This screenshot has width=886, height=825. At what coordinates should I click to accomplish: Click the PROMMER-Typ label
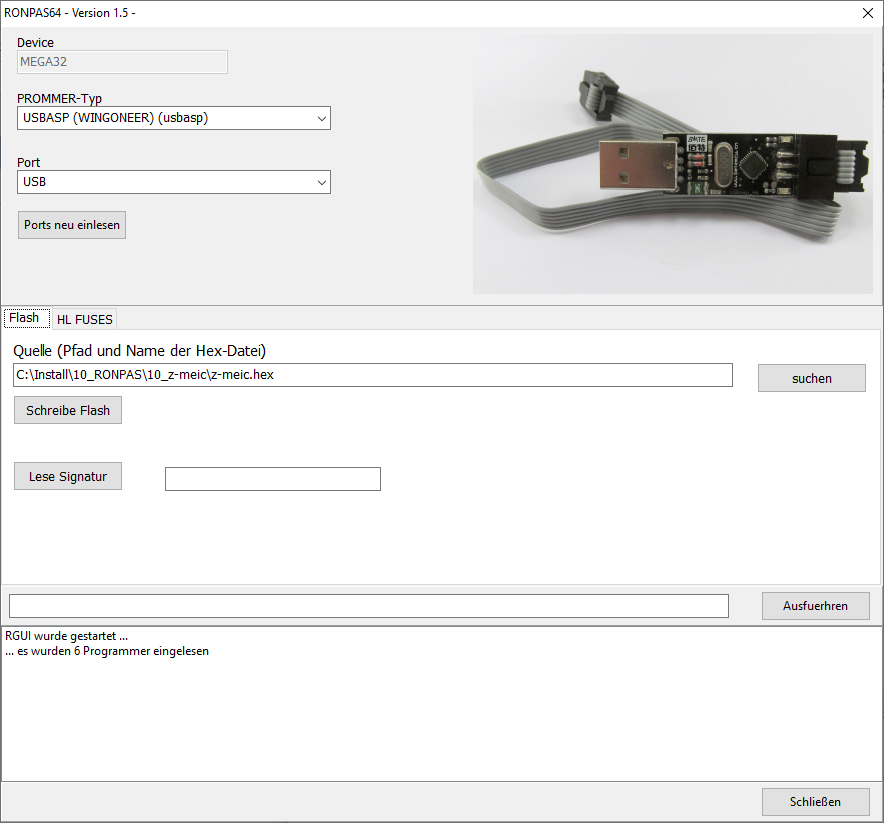click(x=59, y=98)
